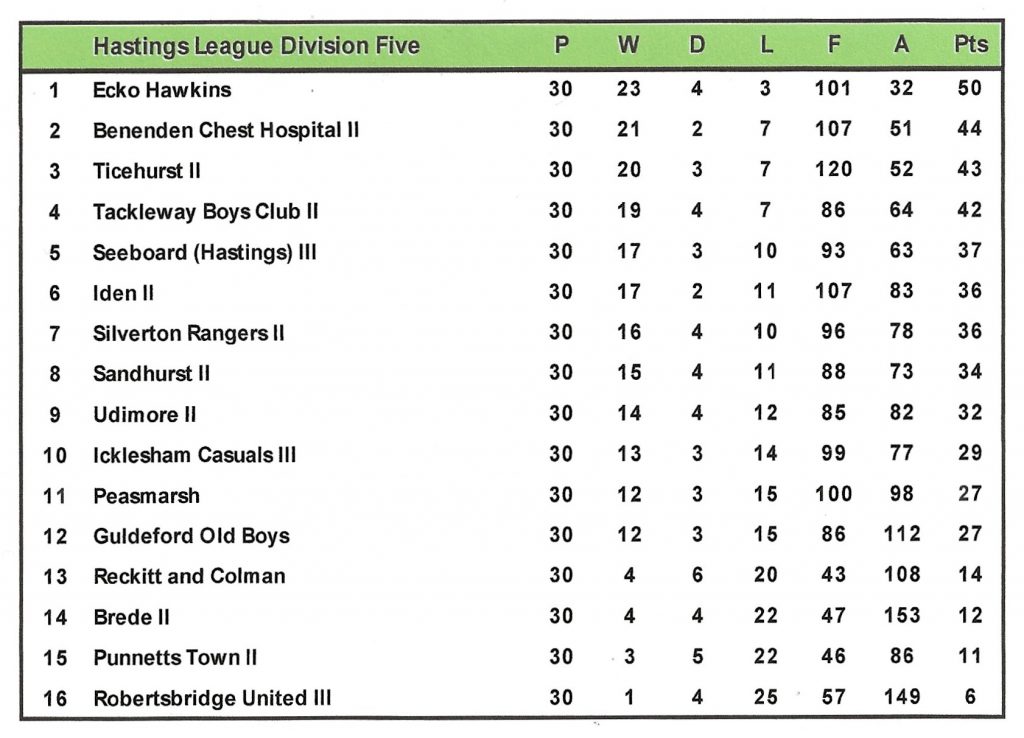Click Icklesham Casuals III team name
This screenshot has width=1024, height=738.
(x=194, y=456)
